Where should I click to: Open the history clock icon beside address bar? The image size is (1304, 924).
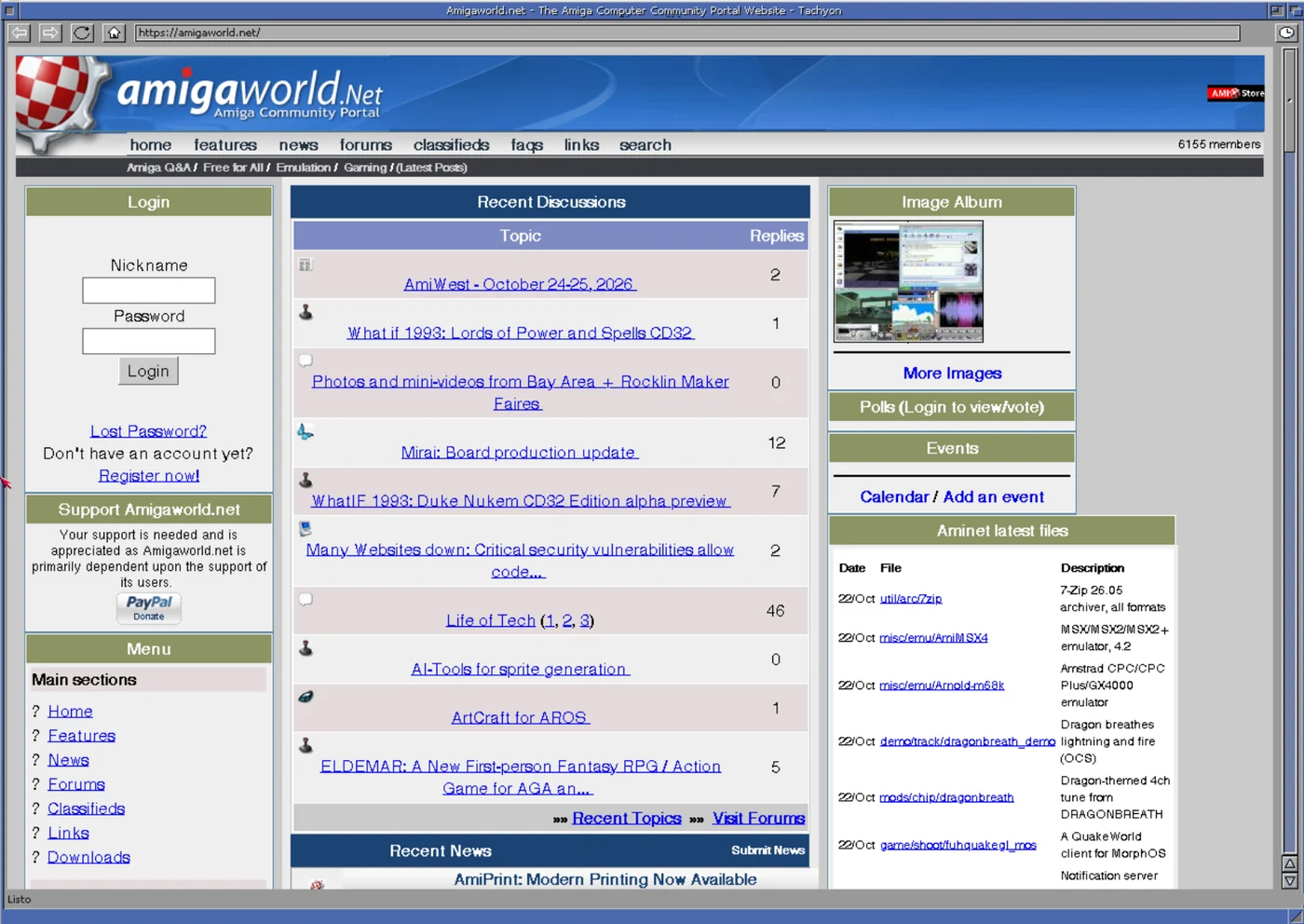(x=1286, y=33)
